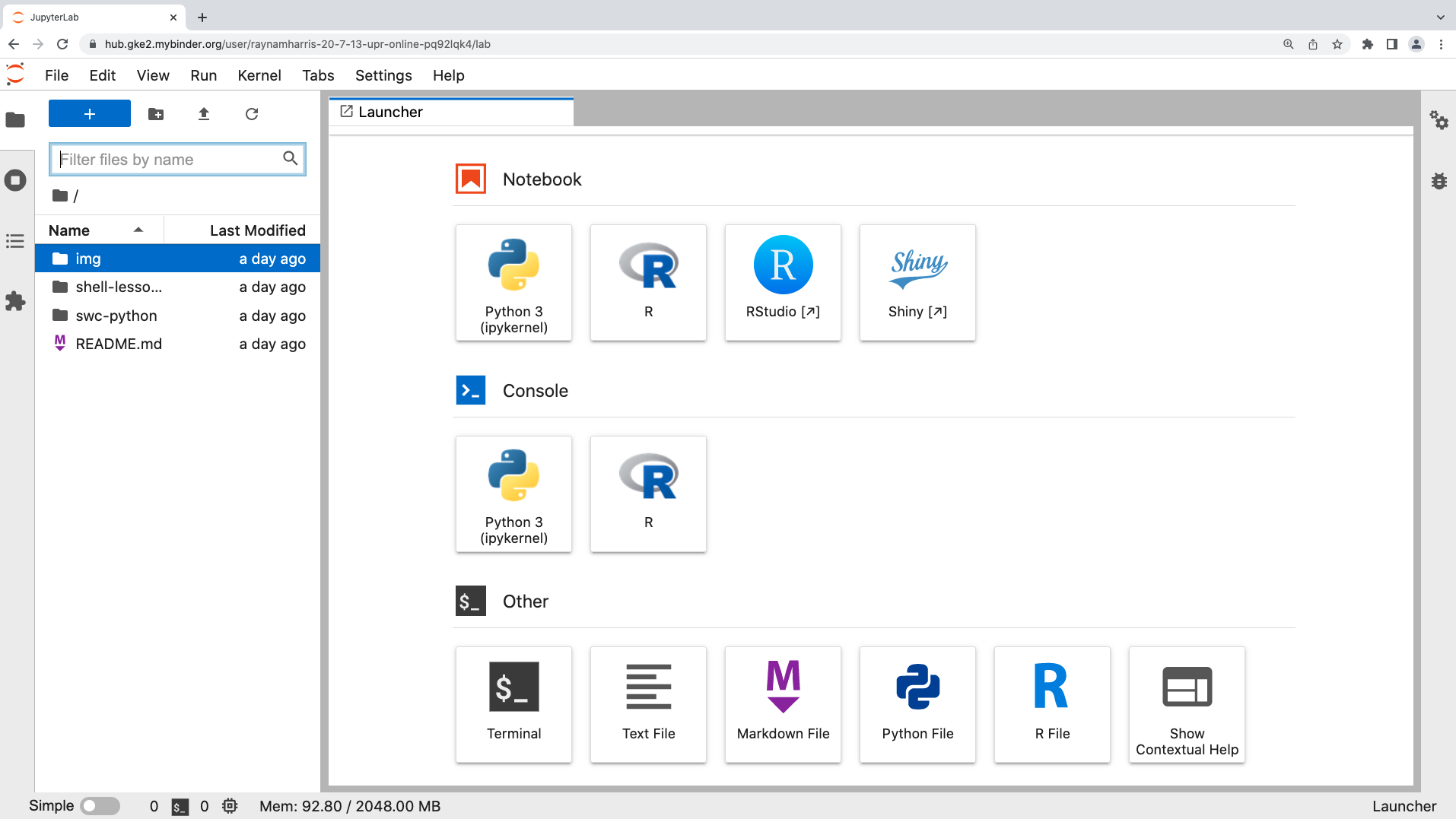Start a Python 3 console
Viewport: 1456px width, 819px height.
pos(513,494)
